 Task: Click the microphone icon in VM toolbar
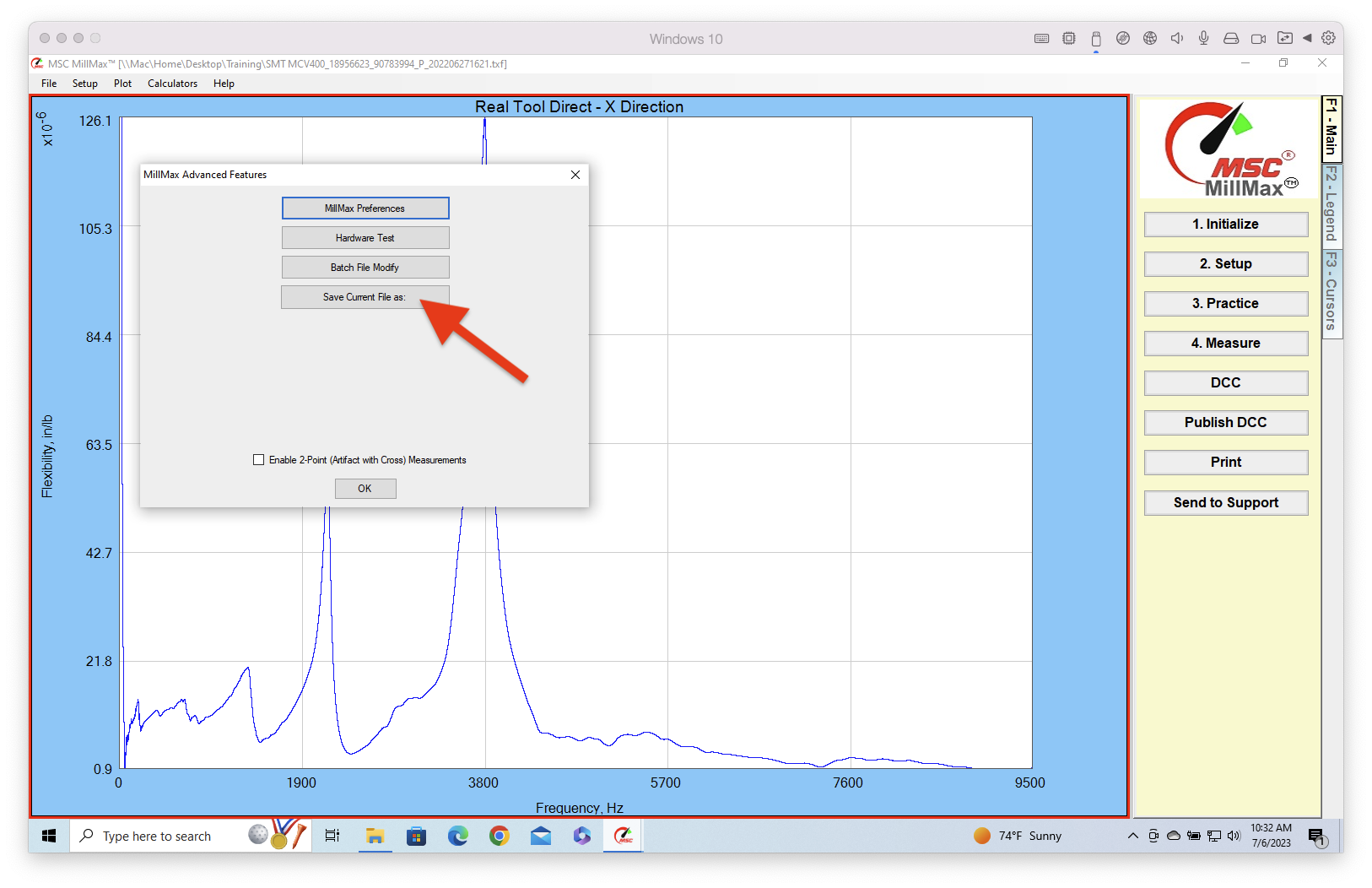(1204, 39)
